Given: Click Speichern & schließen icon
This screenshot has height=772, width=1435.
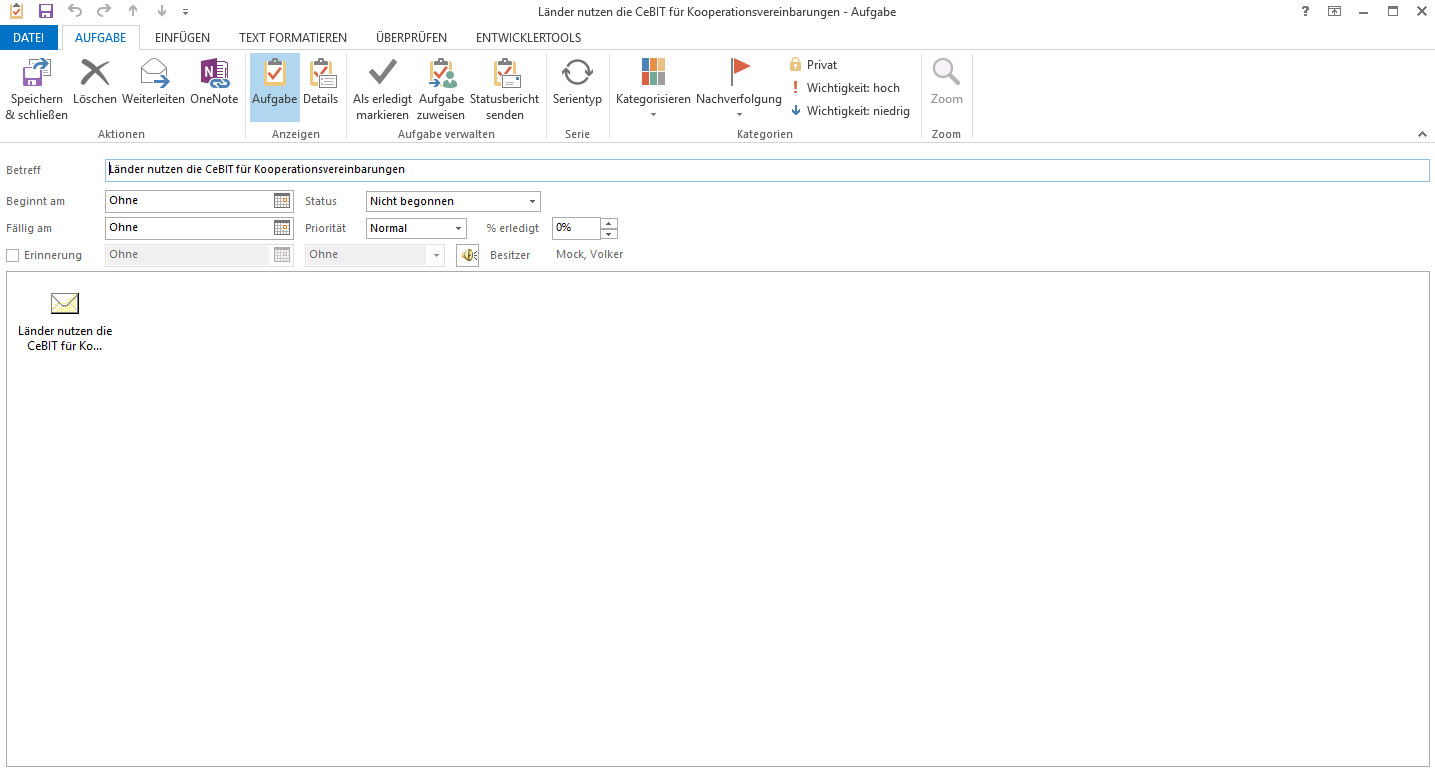Looking at the screenshot, I should coord(37,73).
